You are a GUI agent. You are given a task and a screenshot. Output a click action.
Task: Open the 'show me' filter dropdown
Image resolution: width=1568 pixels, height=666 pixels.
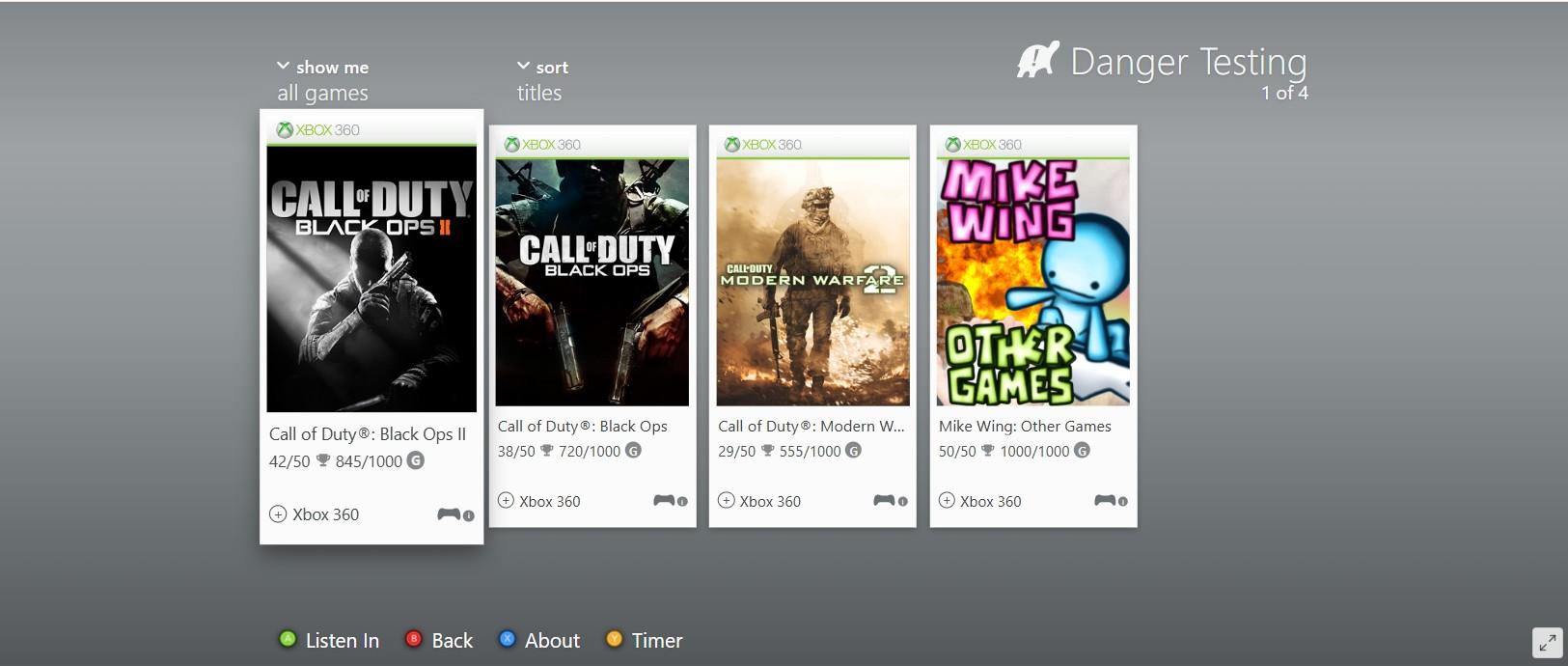tap(322, 67)
